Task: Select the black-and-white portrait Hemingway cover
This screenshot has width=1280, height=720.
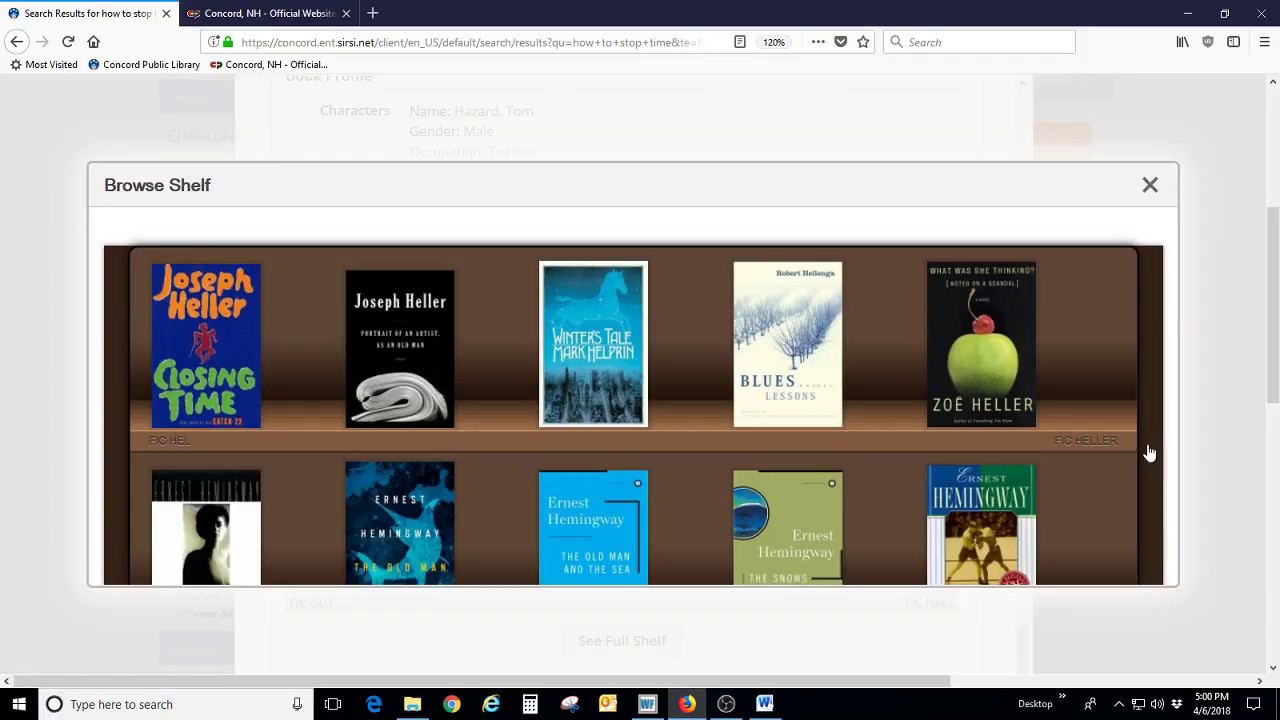Action: [x=206, y=527]
